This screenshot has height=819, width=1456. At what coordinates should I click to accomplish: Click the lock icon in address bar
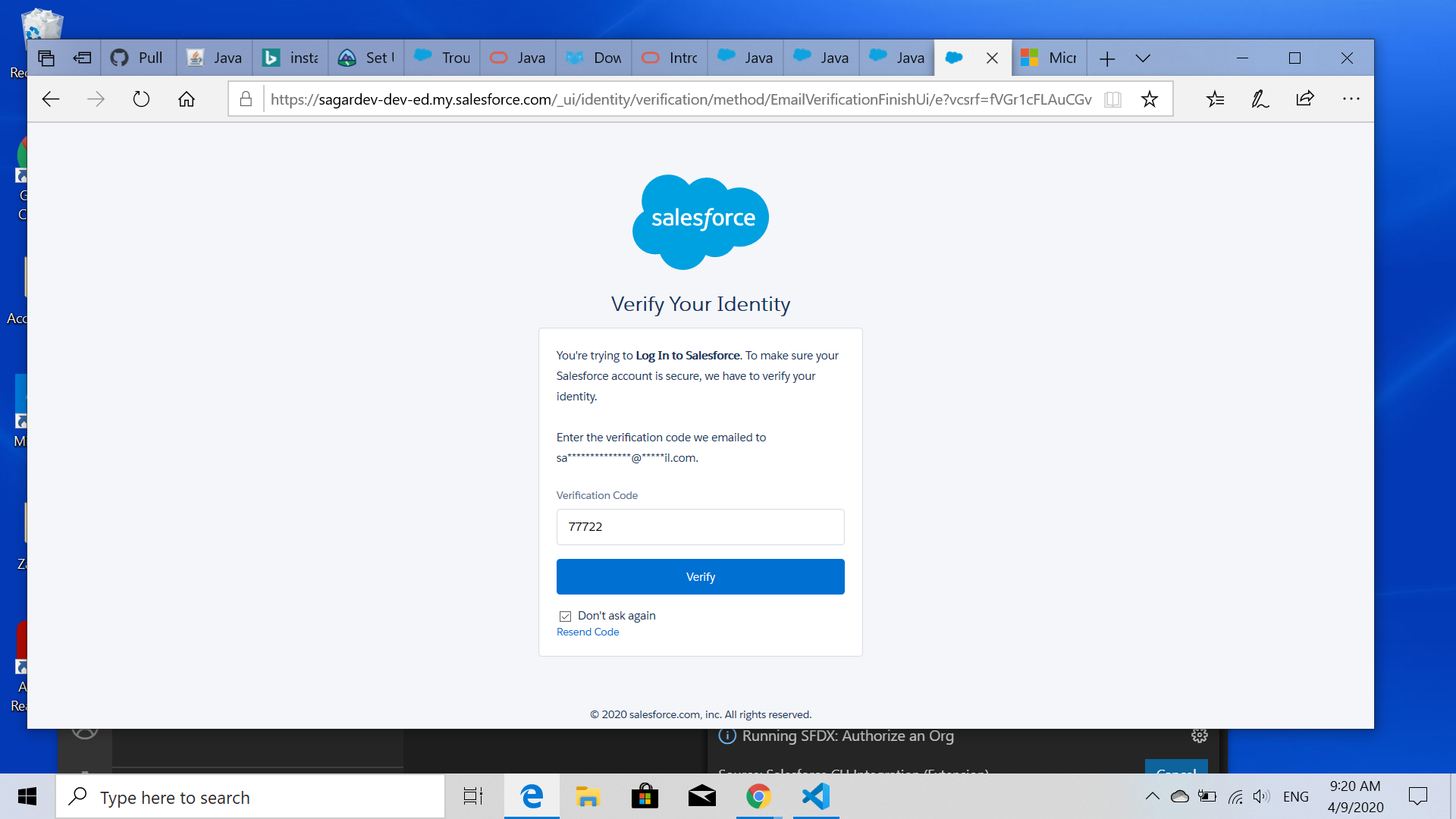(246, 99)
